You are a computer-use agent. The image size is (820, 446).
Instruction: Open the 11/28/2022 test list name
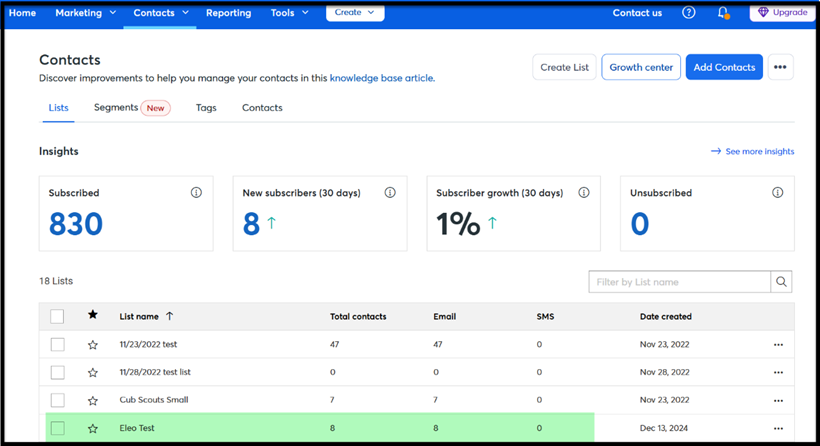pos(155,372)
